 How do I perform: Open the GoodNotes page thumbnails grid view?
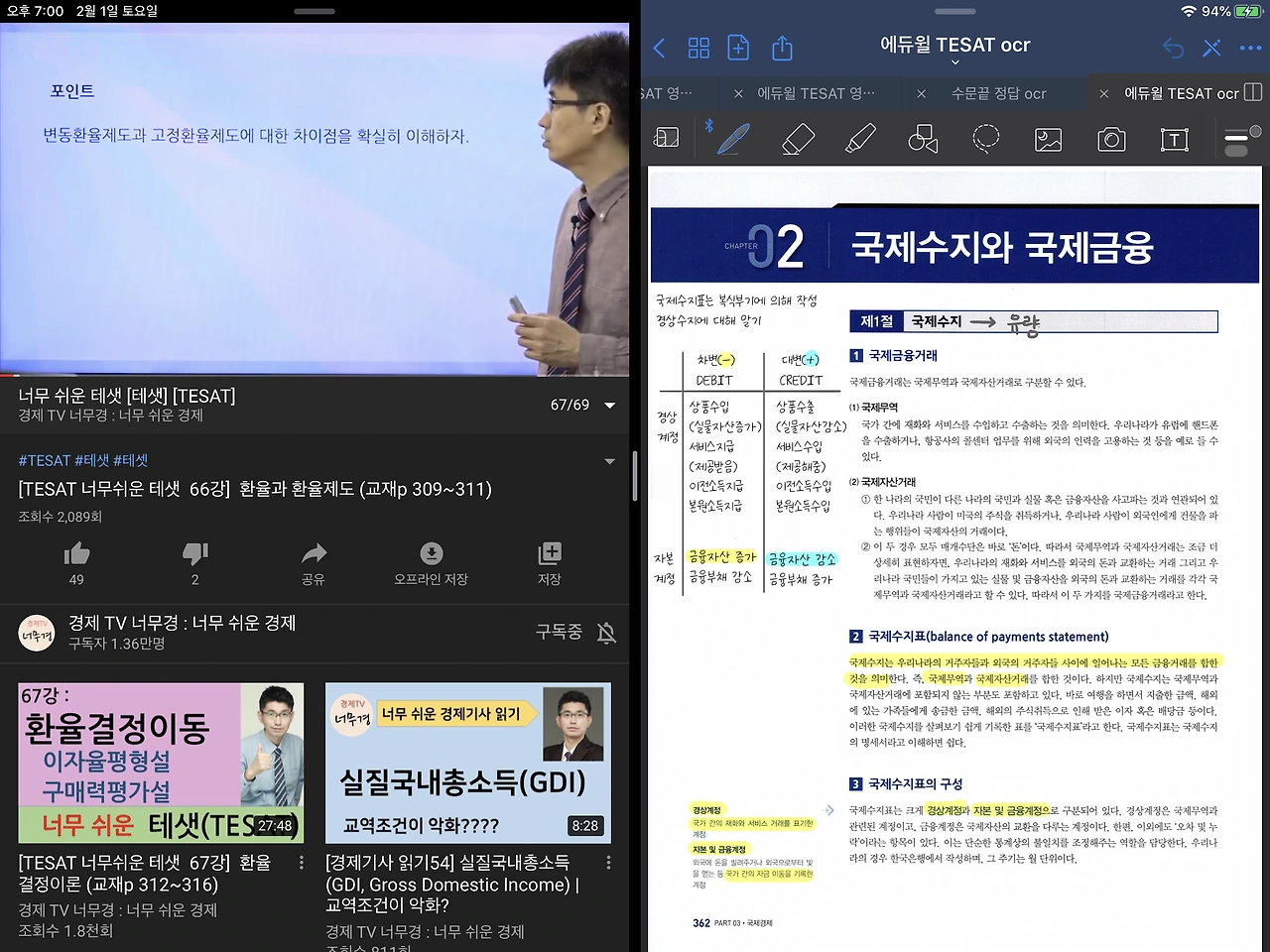[698, 48]
